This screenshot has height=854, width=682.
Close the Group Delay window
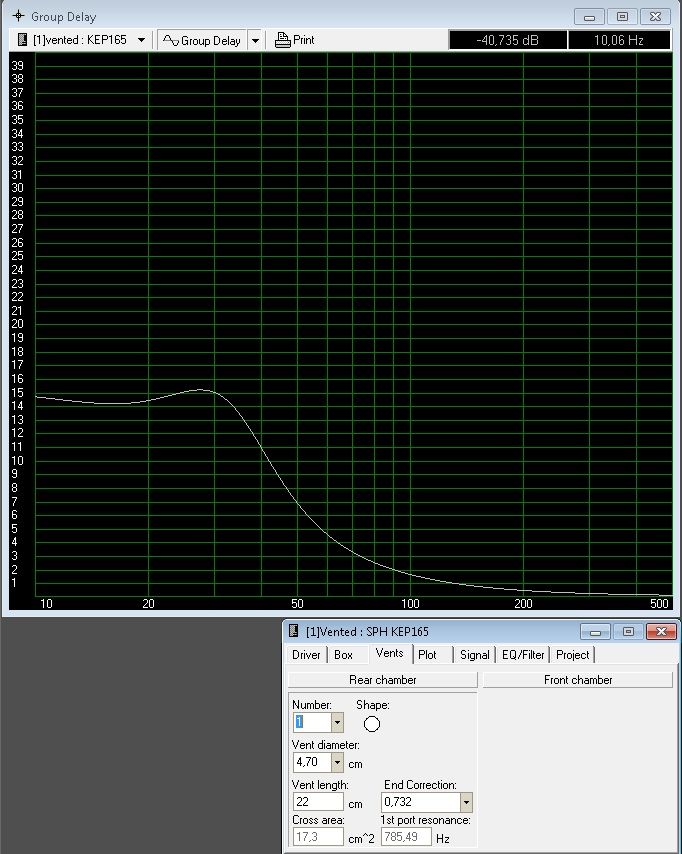click(655, 17)
